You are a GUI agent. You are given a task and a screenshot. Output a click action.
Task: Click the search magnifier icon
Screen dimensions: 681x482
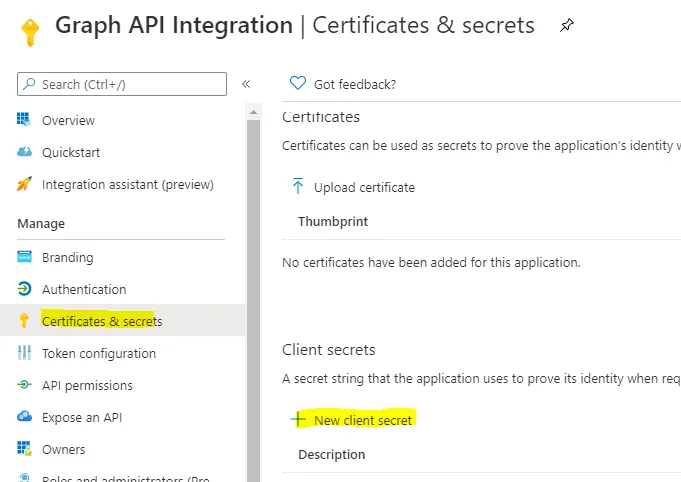[x=29, y=83]
